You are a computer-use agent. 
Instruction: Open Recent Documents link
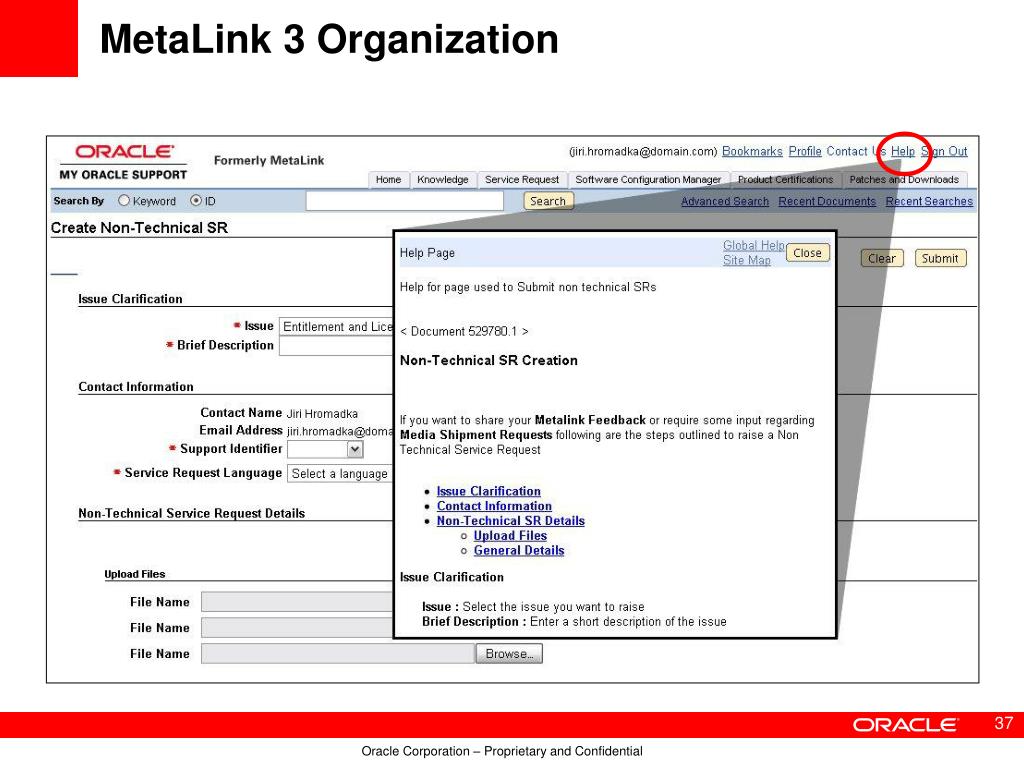[827, 202]
